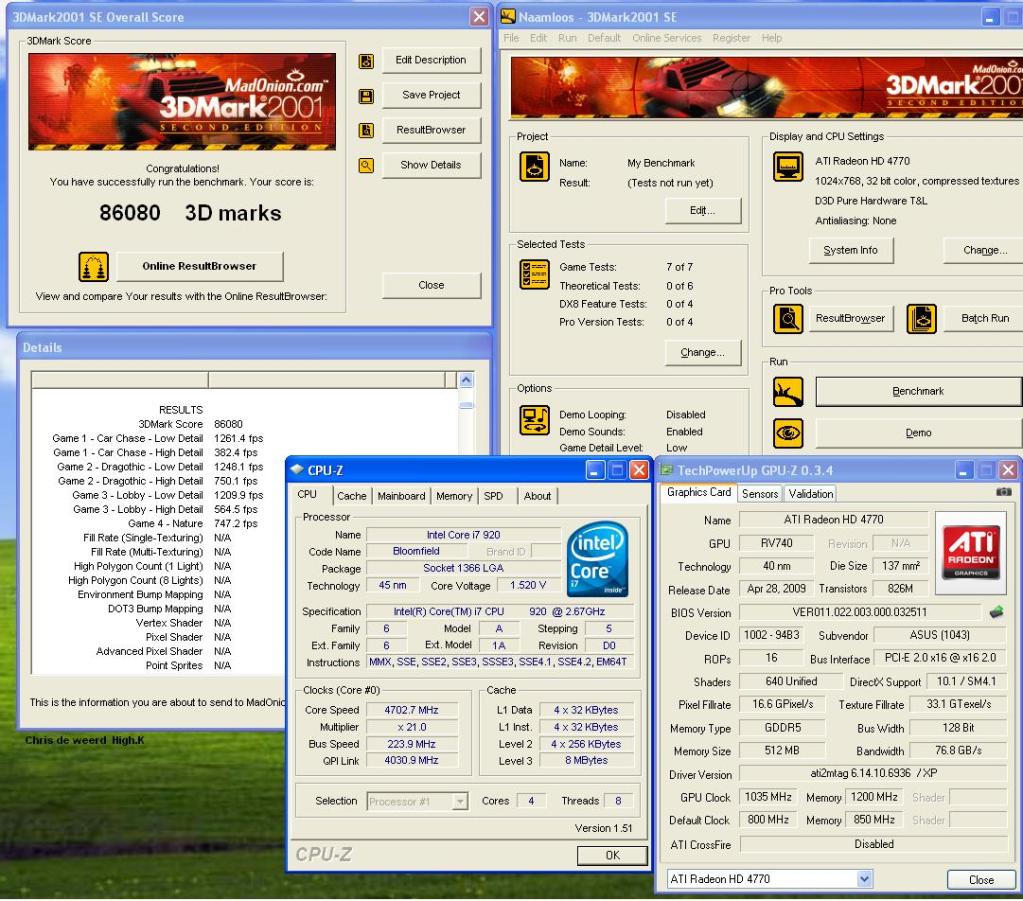The image size is (1023, 901).
Task: Click the Online ResultBrowser button
Action: [200, 266]
